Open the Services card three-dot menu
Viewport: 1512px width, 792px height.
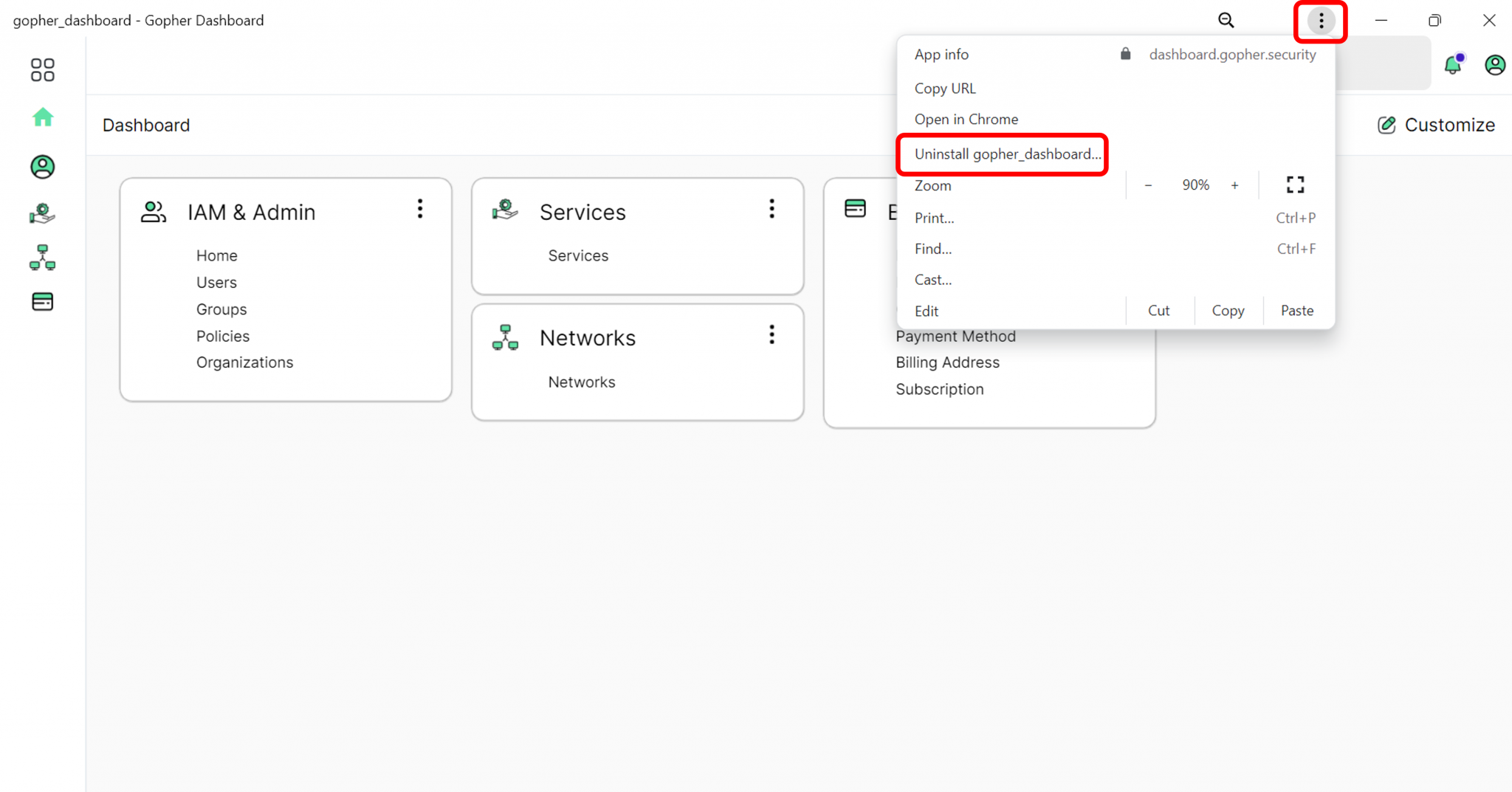pos(772,209)
